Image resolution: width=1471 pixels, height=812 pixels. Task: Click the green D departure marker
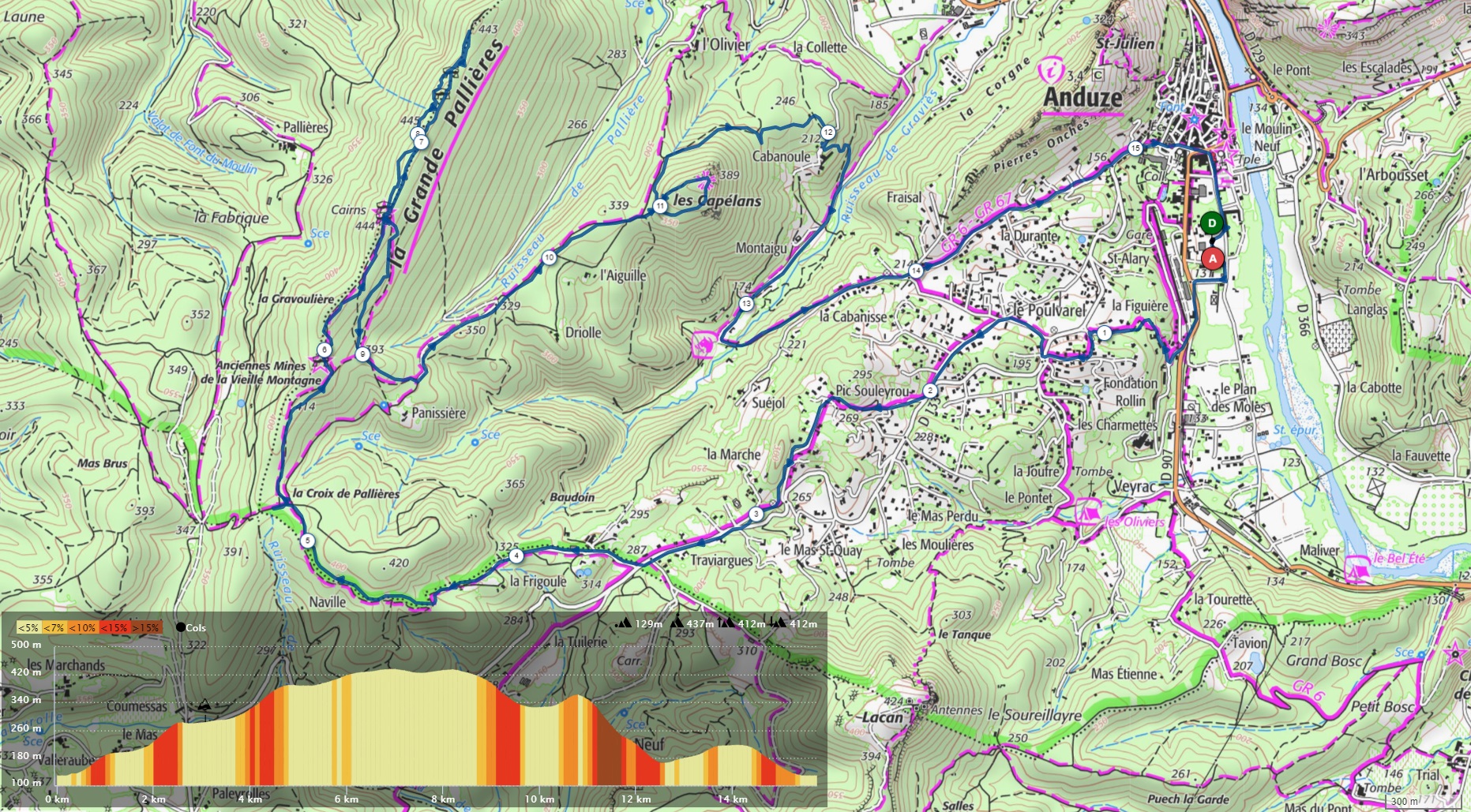pyautogui.click(x=1212, y=223)
